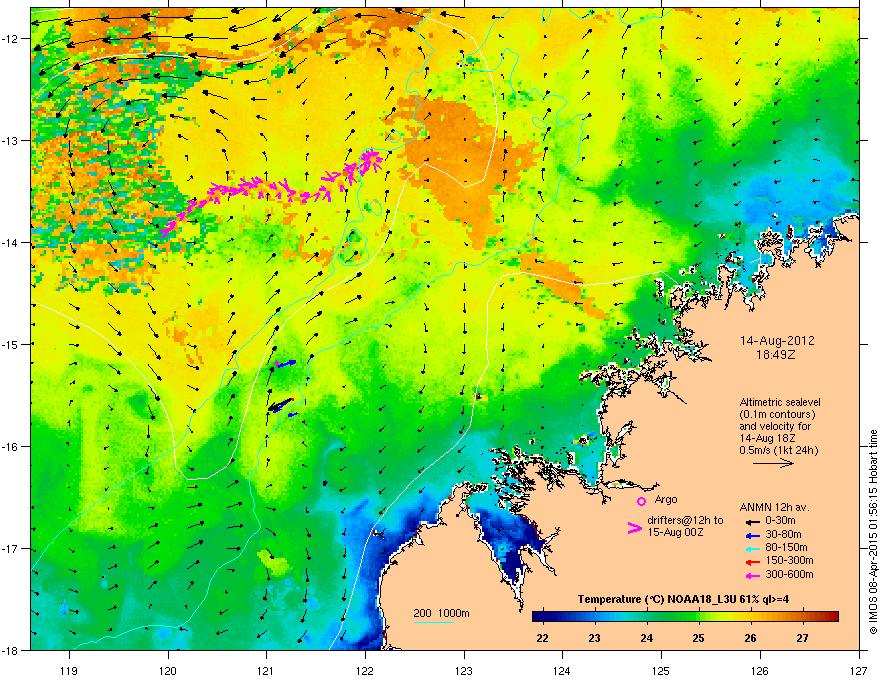Click the longitude axis label '126'
The width and height of the screenshot is (880, 680).
(760, 670)
